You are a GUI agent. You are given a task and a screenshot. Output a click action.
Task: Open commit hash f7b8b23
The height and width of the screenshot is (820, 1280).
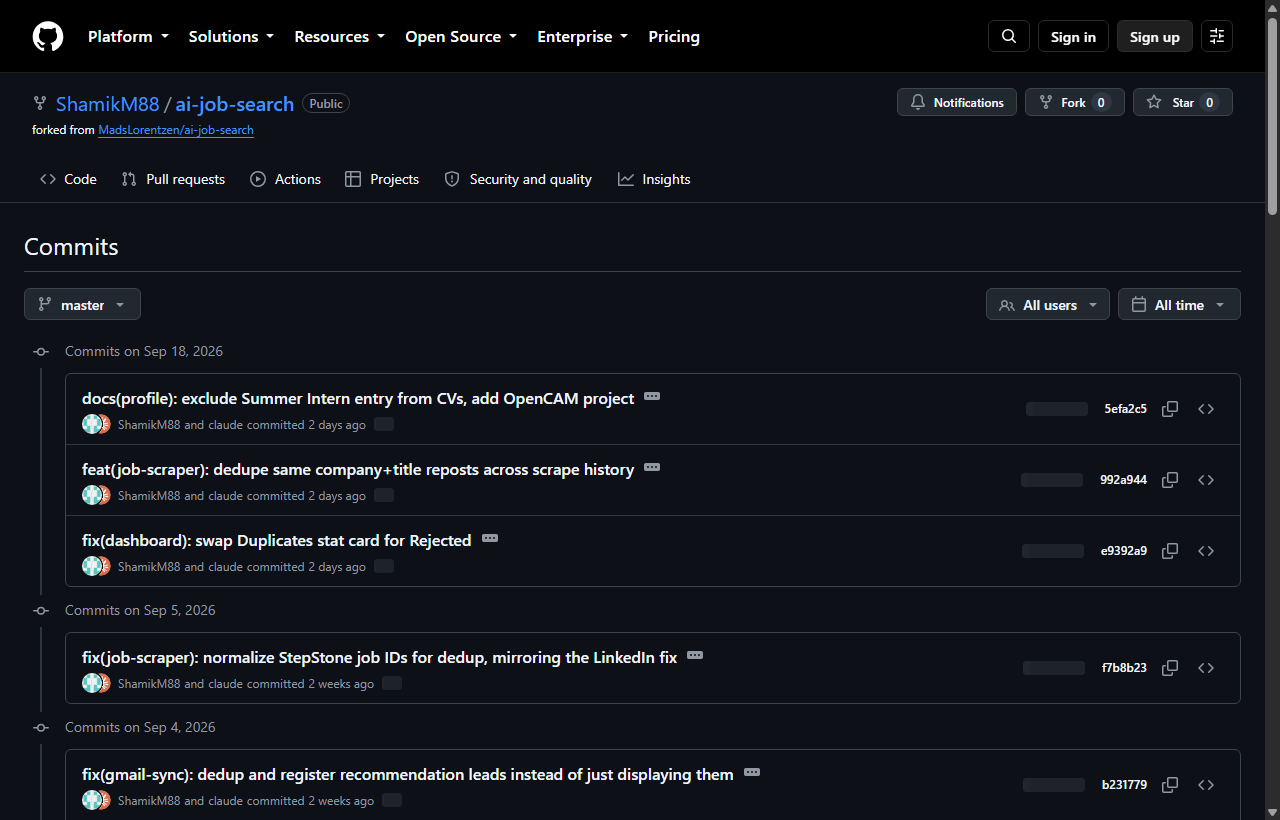(1124, 668)
